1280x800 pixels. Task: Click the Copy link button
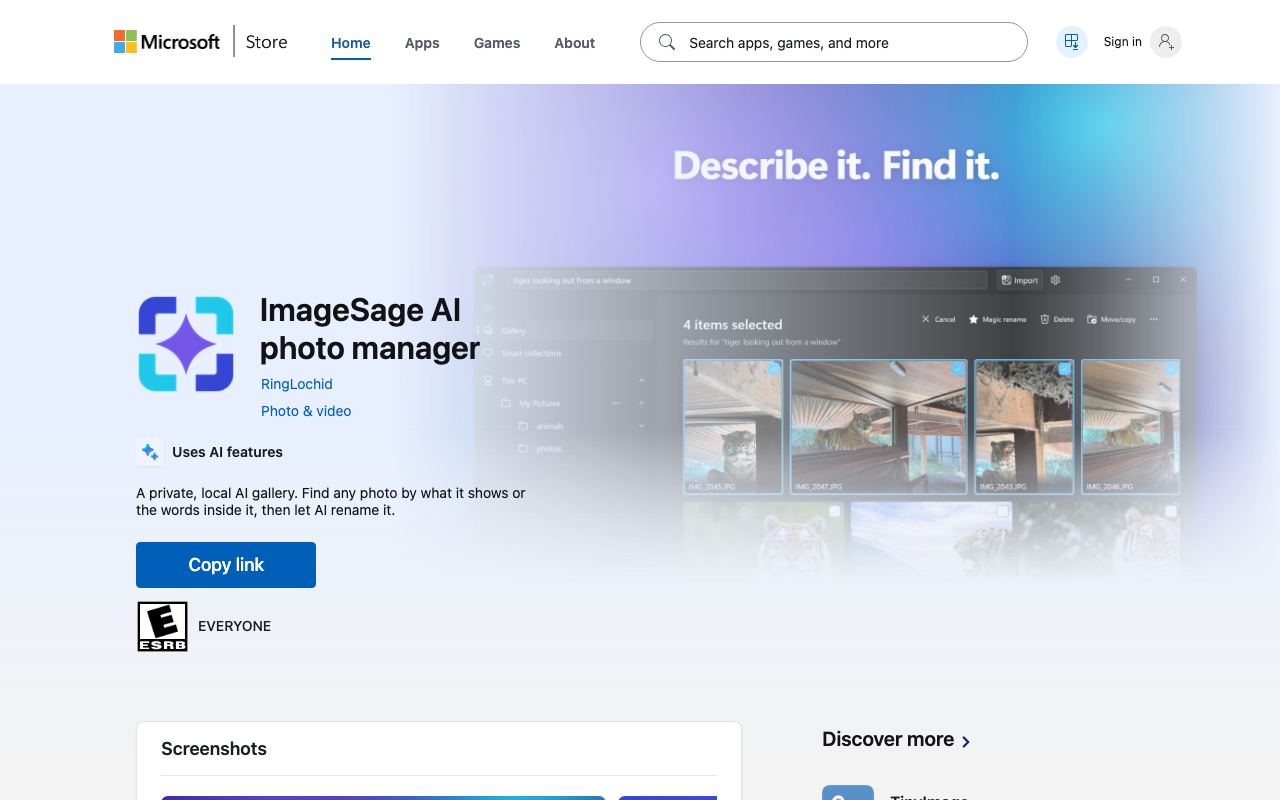click(x=226, y=565)
